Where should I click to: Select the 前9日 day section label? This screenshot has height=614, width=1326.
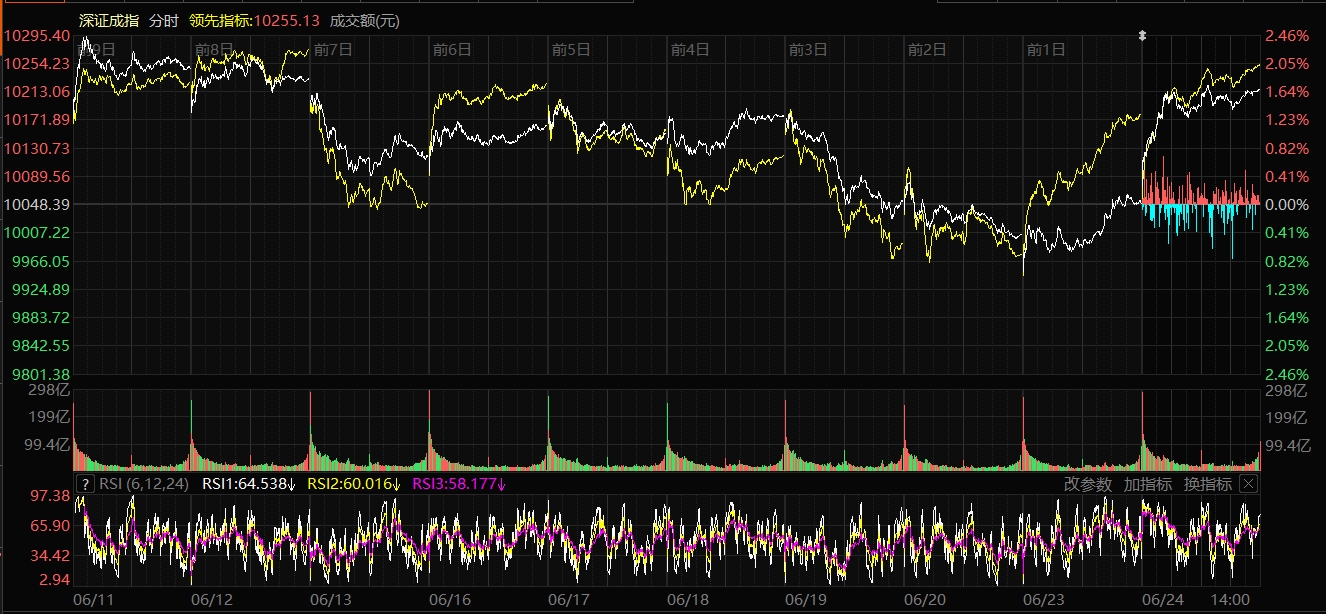(x=96, y=48)
